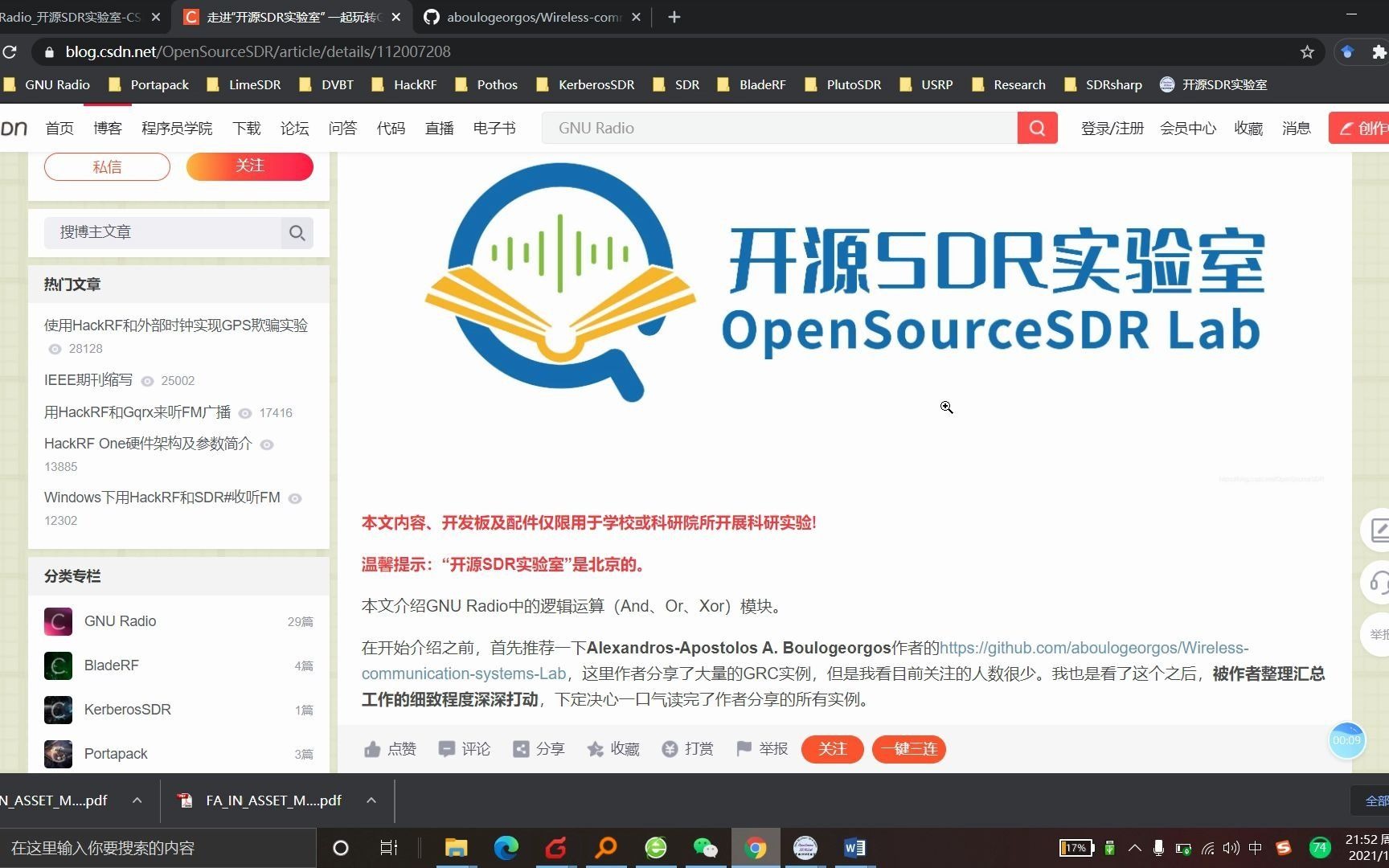1389x868 pixels.
Task: Switch to the GitHub aboulogeorgos tab
Action: [533, 17]
